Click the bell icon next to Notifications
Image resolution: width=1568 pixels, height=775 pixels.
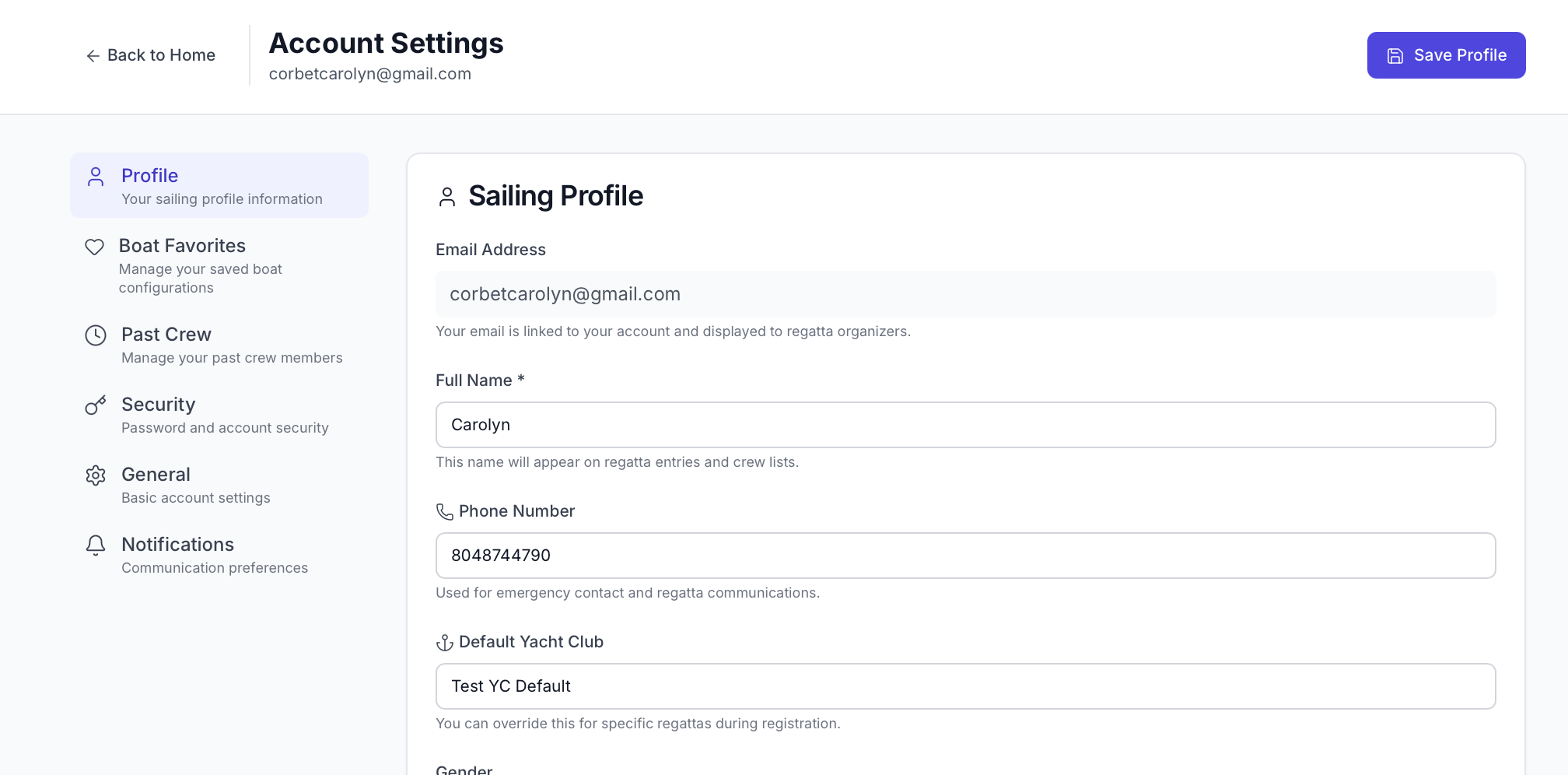95,545
